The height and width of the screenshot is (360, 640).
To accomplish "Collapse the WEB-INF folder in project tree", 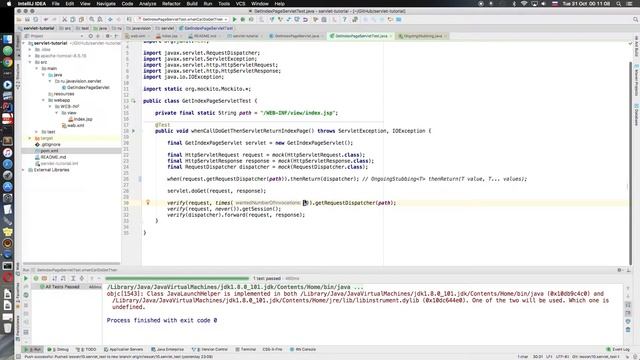I will [x=50, y=107].
